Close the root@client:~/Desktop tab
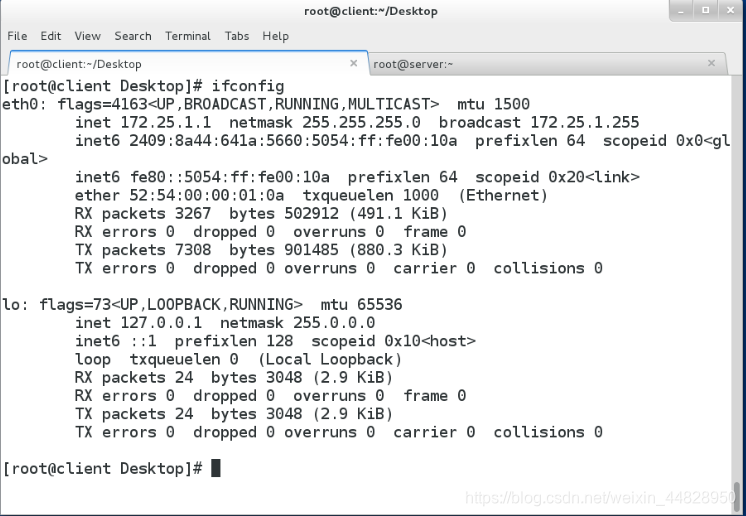The image size is (746, 516). tap(353, 63)
